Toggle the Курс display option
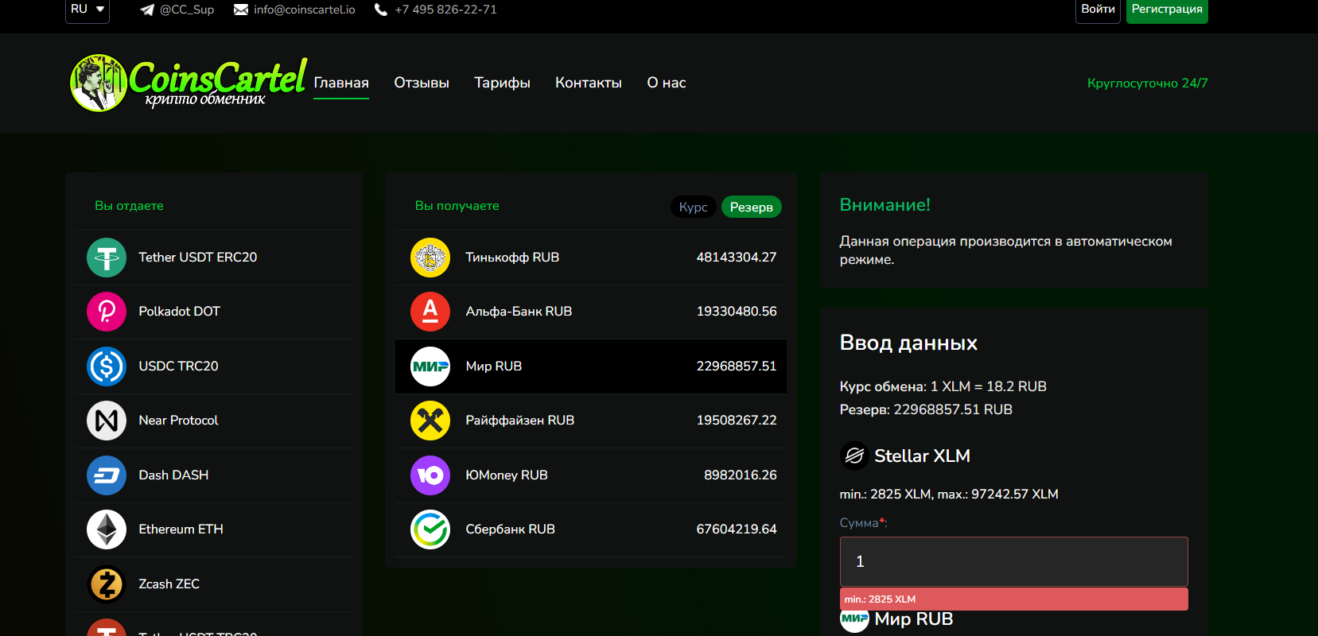This screenshot has height=636, width=1318. [x=693, y=207]
